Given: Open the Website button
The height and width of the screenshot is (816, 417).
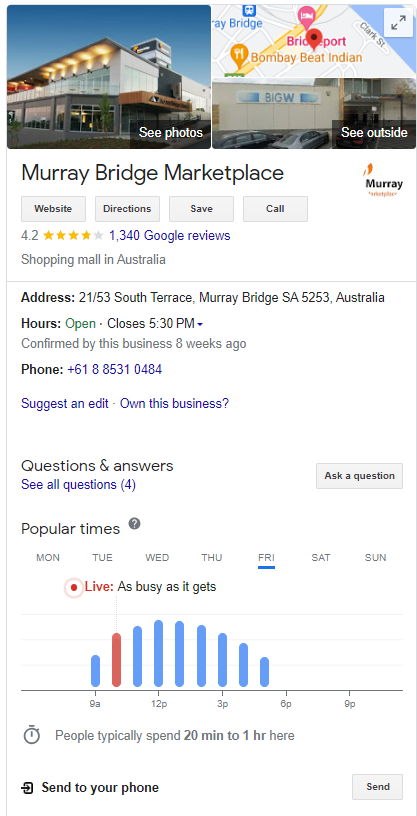Looking at the screenshot, I should (53, 209).
